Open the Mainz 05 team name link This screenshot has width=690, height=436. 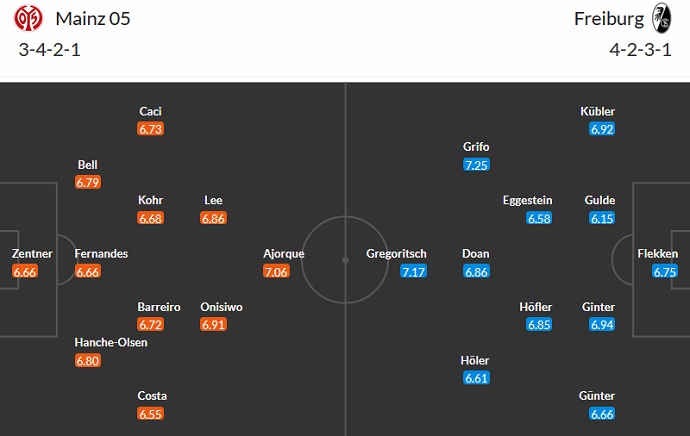click(x=93, y=19)
